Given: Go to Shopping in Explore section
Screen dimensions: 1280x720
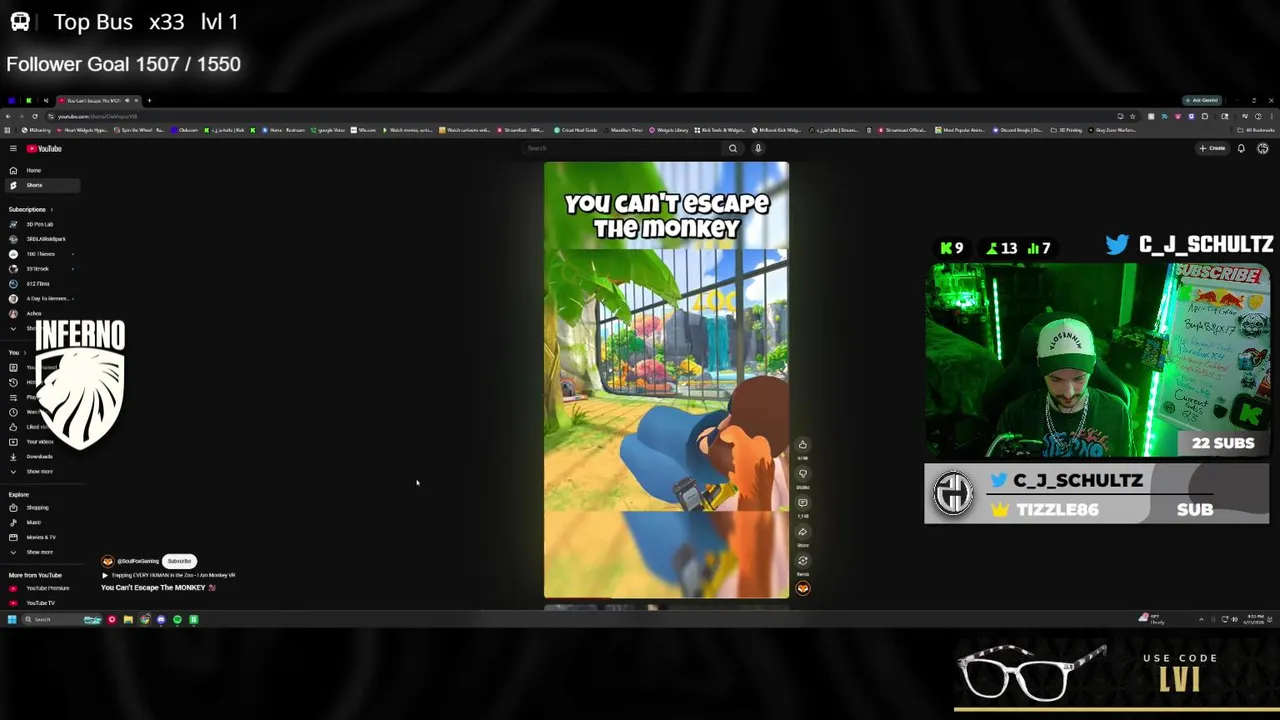Looking at the screenshot, I should [38, 507].
